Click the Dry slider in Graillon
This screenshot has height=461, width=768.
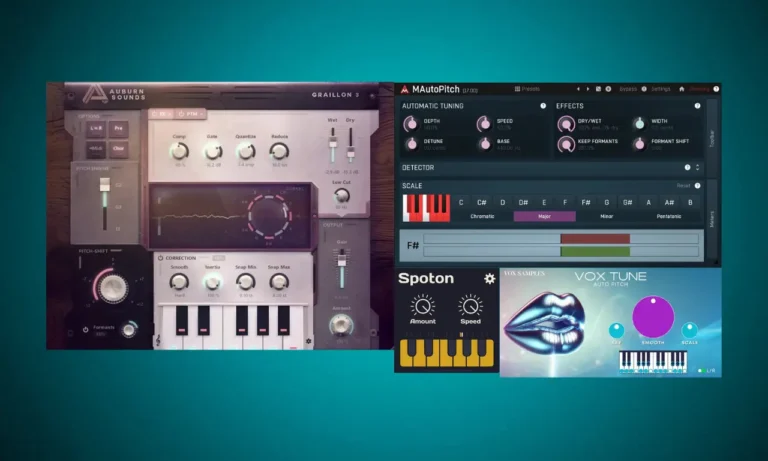(x=351, y=145)
